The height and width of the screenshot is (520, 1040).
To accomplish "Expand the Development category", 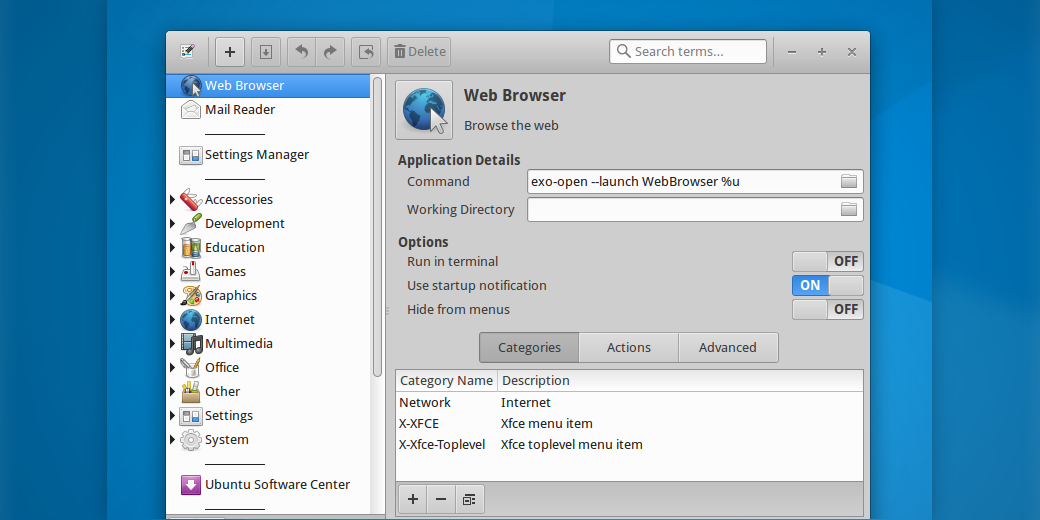I will (172, 224).
